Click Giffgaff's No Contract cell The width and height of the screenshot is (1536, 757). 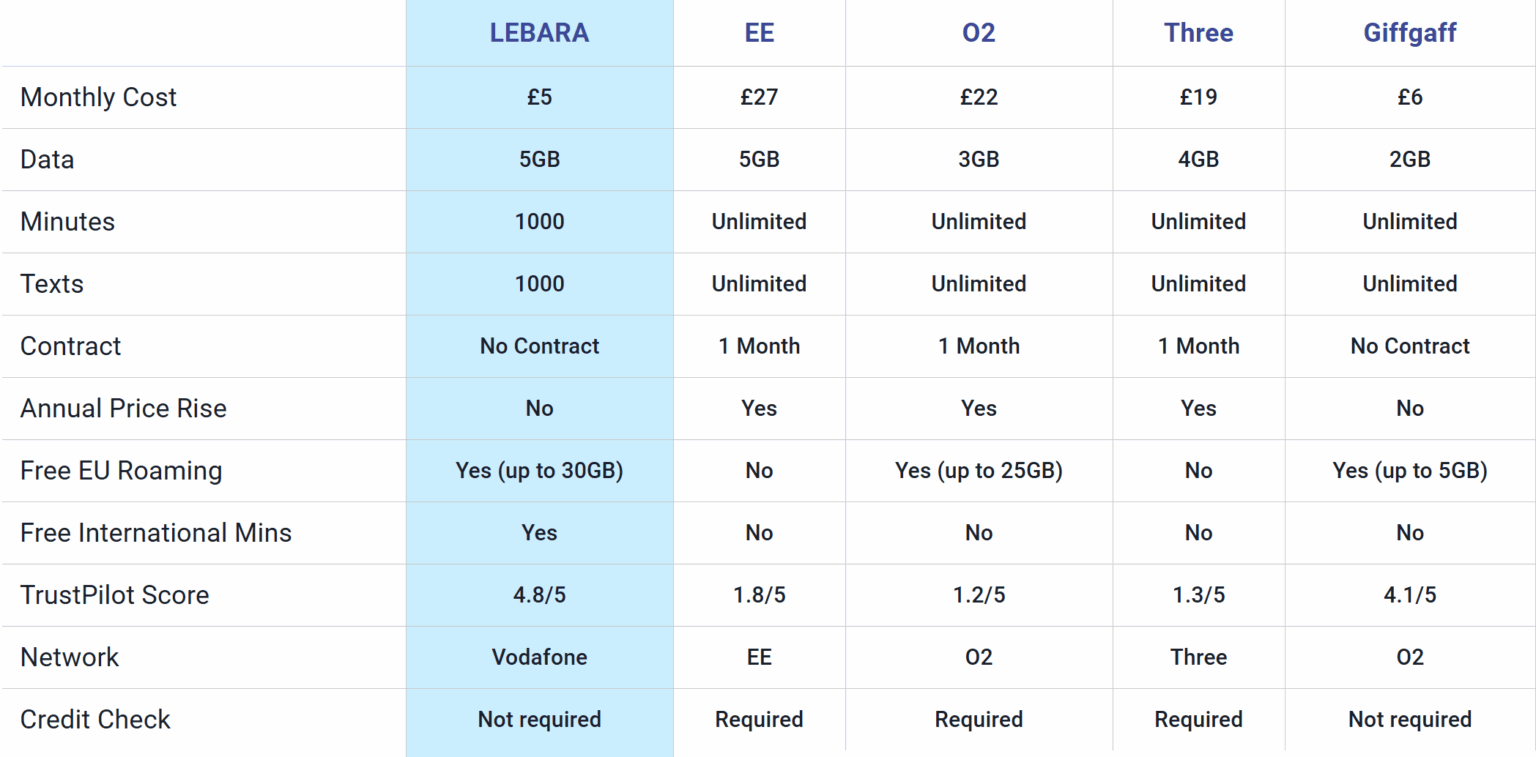point(1409,346)
